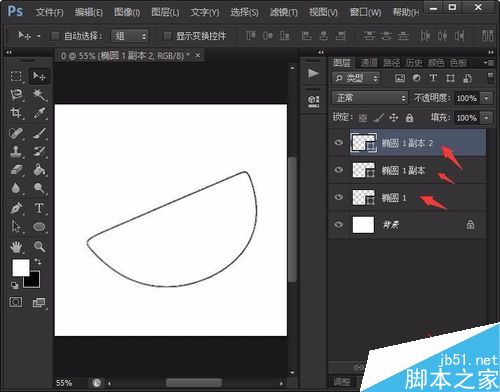Select the History Brush tool
The image size is (500, 392).
(39, 152)
